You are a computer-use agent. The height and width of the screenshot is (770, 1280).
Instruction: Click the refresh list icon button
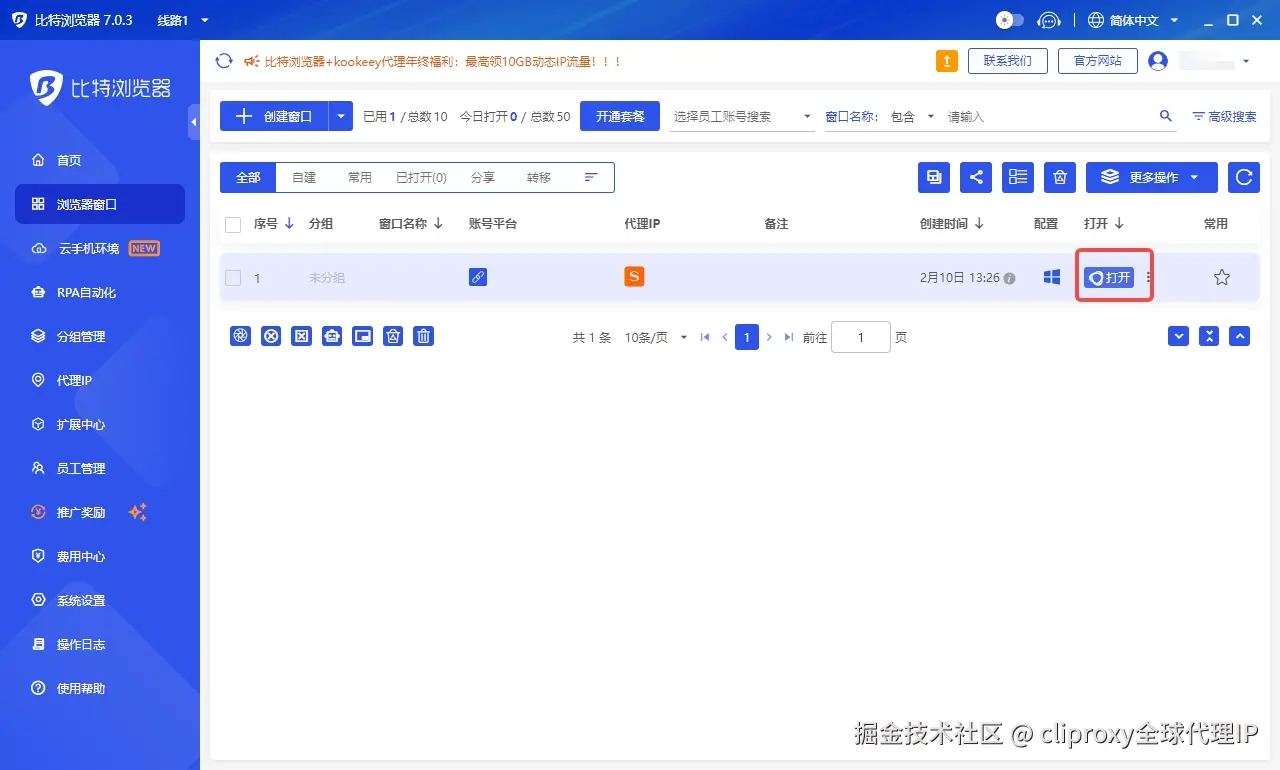click(1244, 177)
